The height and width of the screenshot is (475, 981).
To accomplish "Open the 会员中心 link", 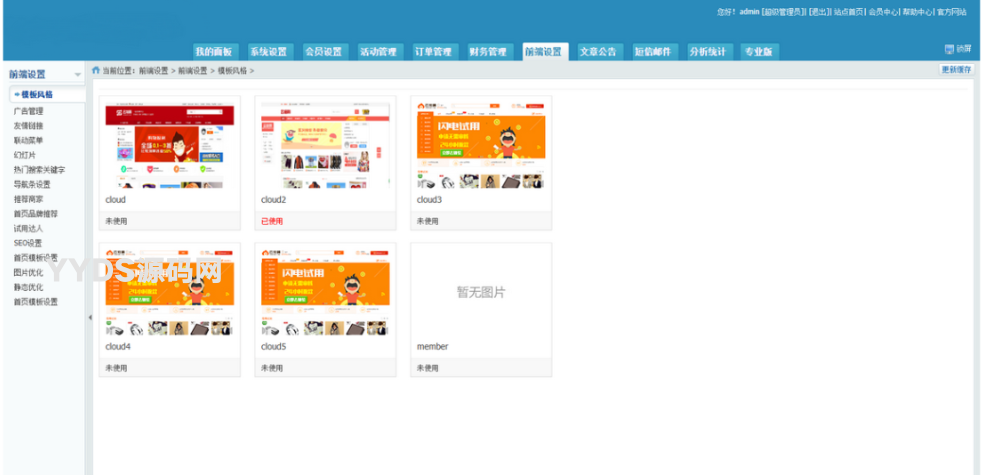I will click(x=883, y=12).
